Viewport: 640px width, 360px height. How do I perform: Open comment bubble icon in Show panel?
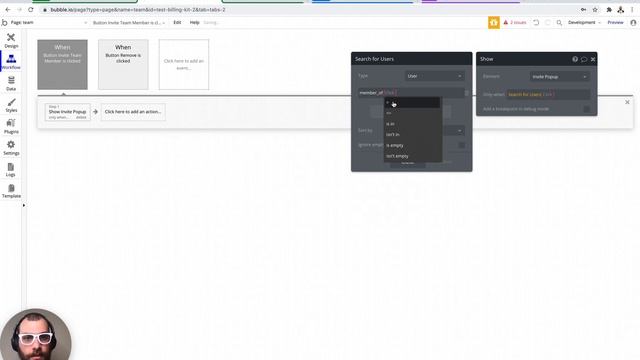point(584,59)
